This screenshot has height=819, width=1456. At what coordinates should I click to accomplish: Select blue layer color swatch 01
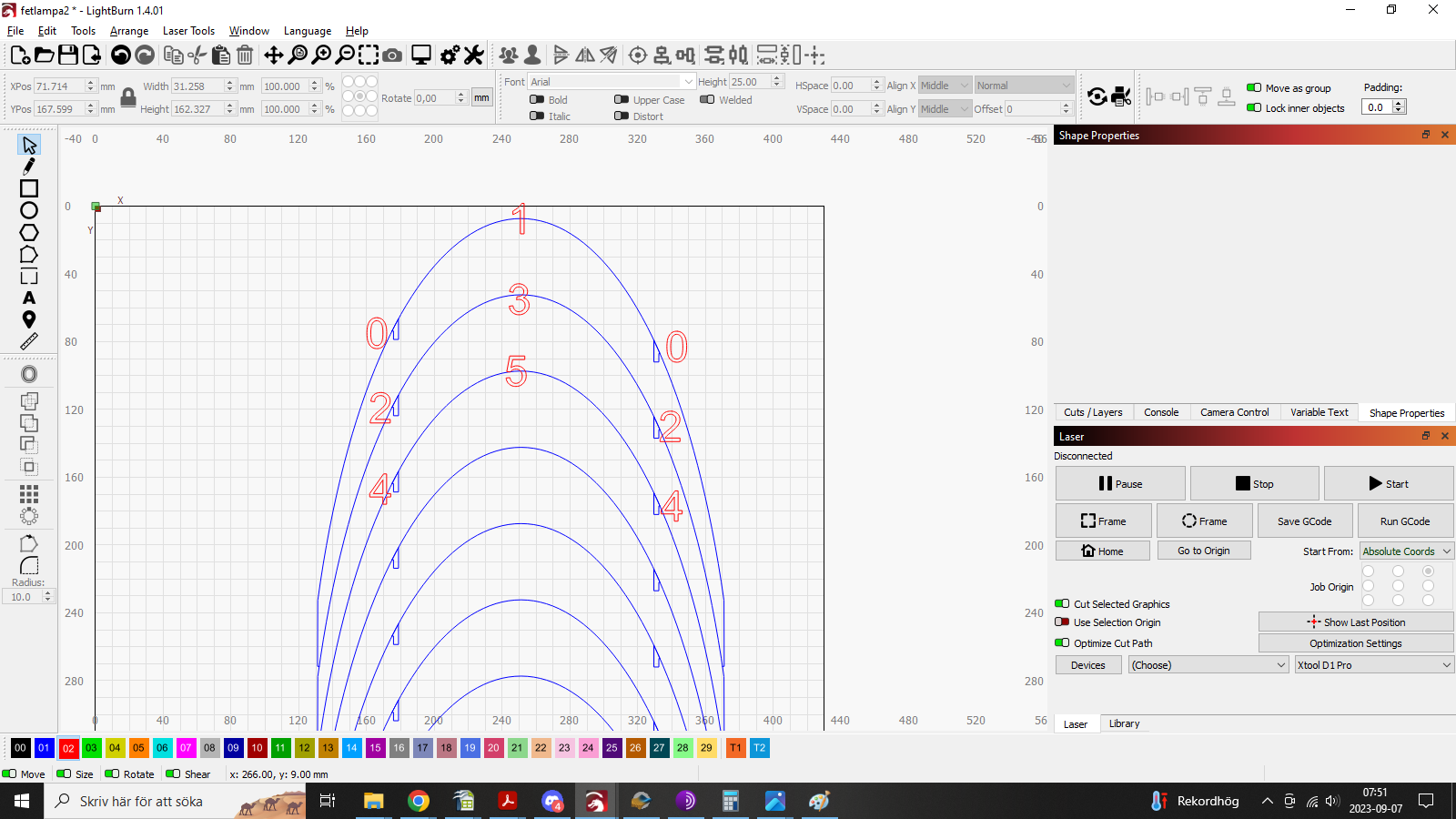pyautogui.click(x=44, y=748)
